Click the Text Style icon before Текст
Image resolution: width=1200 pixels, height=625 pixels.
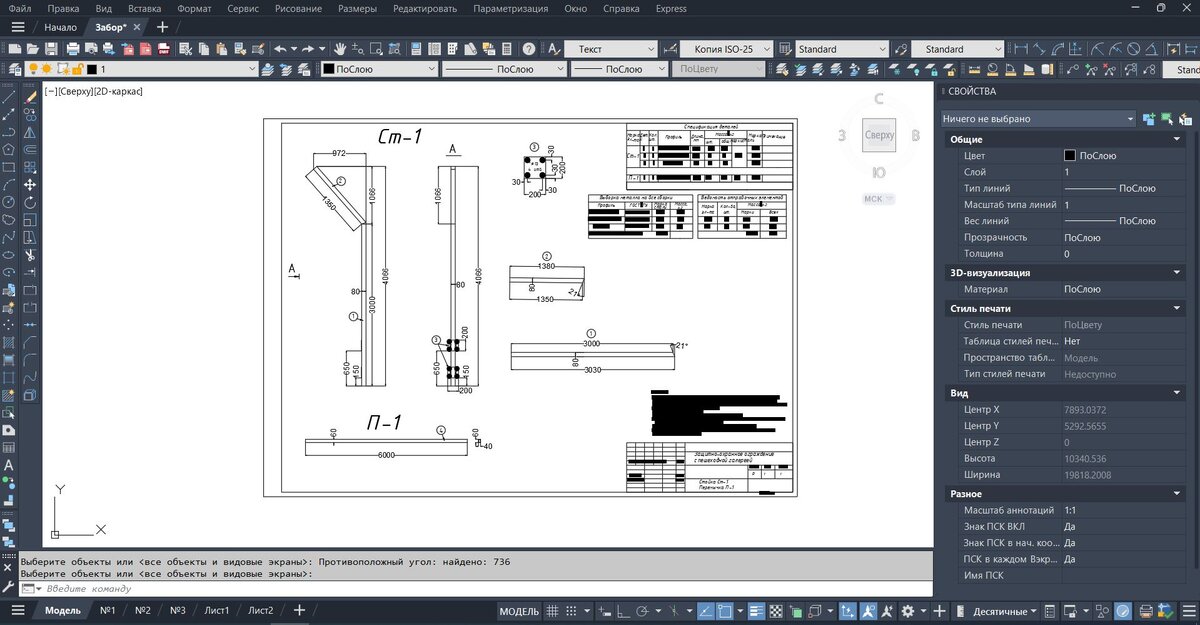(x=553, y=48)
